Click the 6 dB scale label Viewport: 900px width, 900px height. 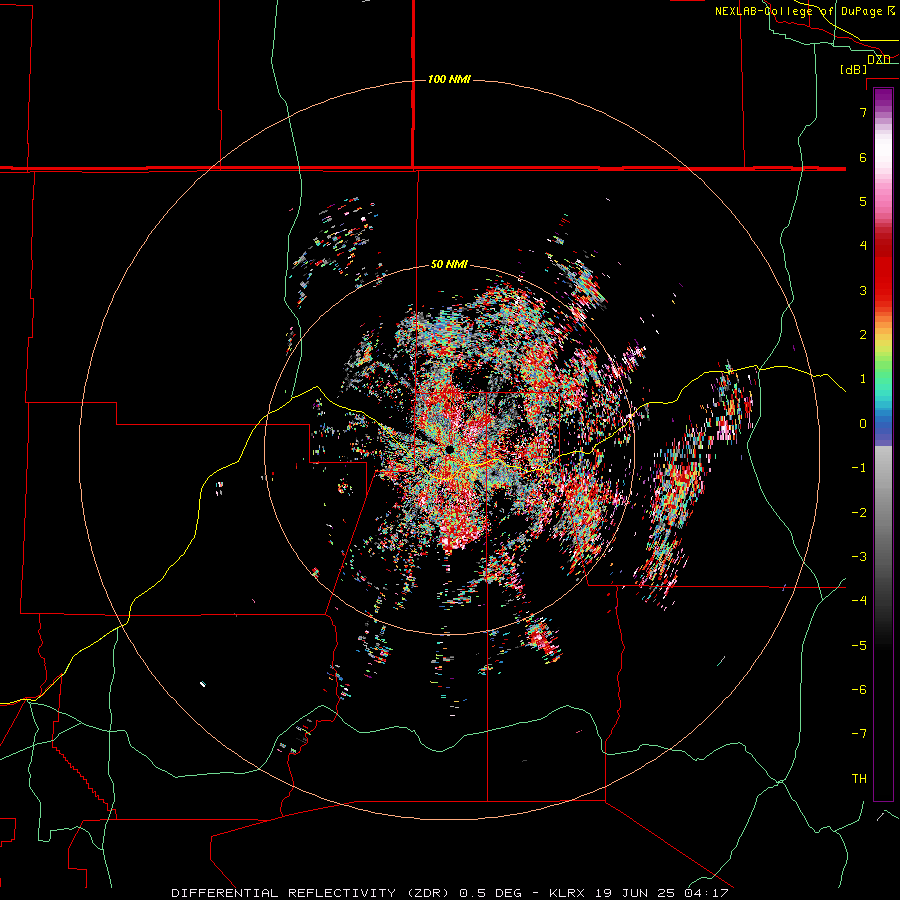coord(863,157)
